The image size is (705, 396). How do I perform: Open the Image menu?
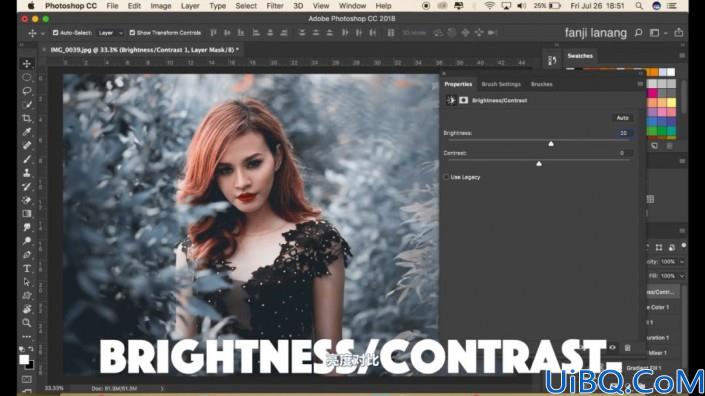pyautogui.click(x=161, y=6)
